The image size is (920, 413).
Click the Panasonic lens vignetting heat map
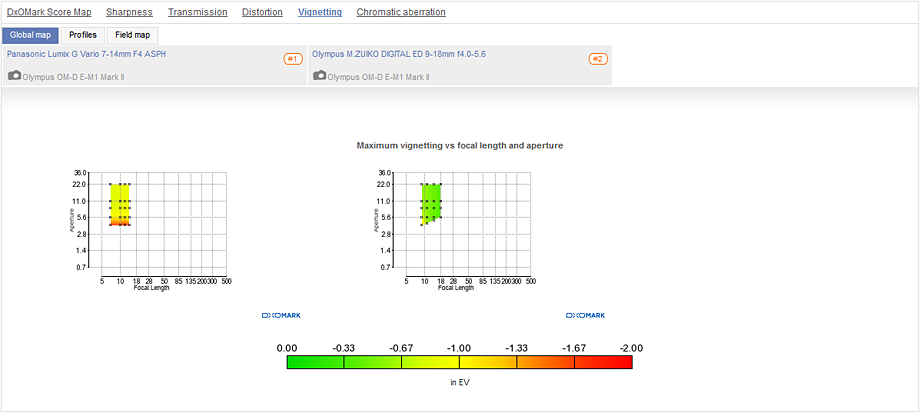pyautogui.click(x=120, y=204)
